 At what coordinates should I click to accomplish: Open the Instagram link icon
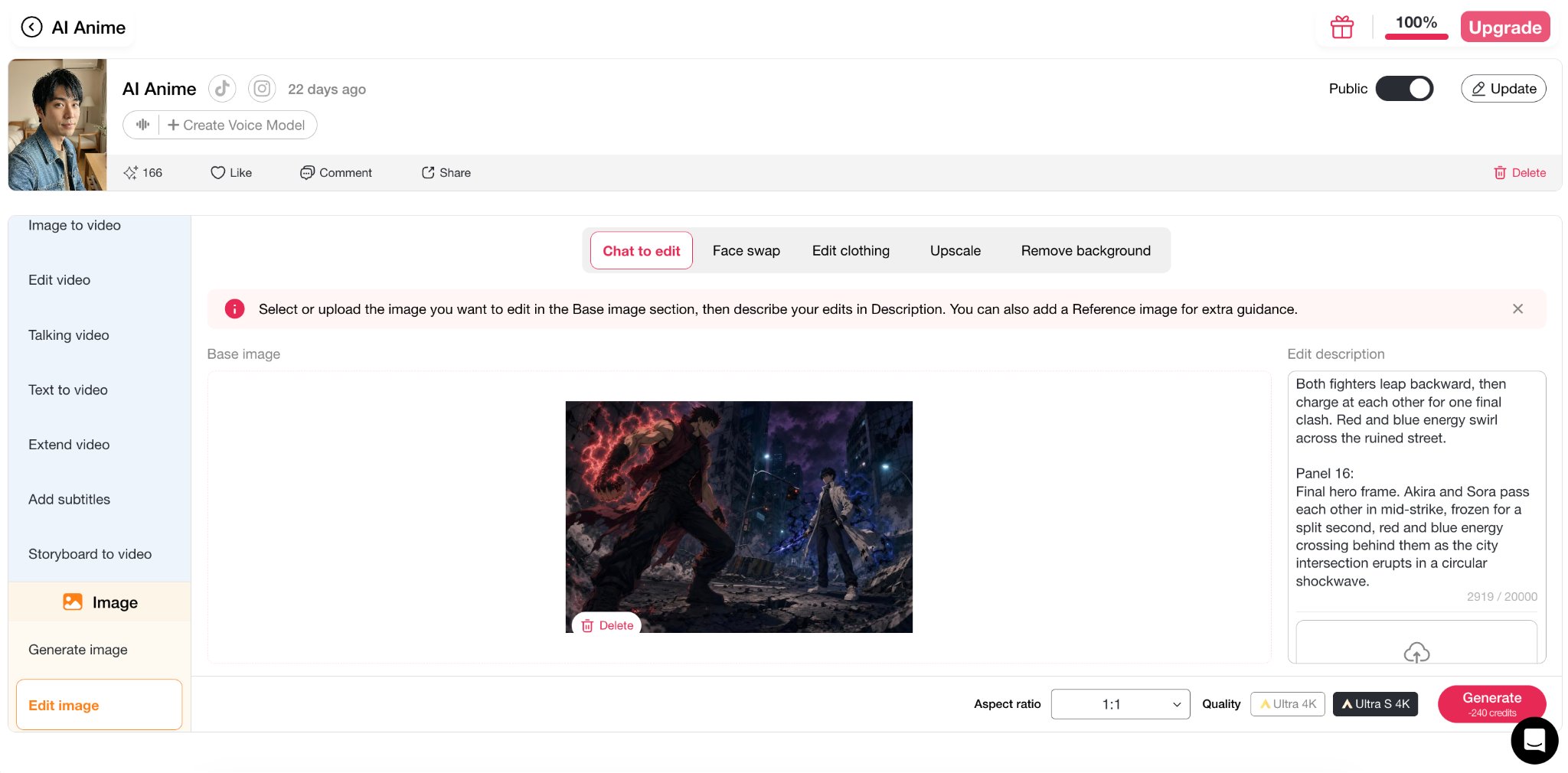(x=262, y=89)
